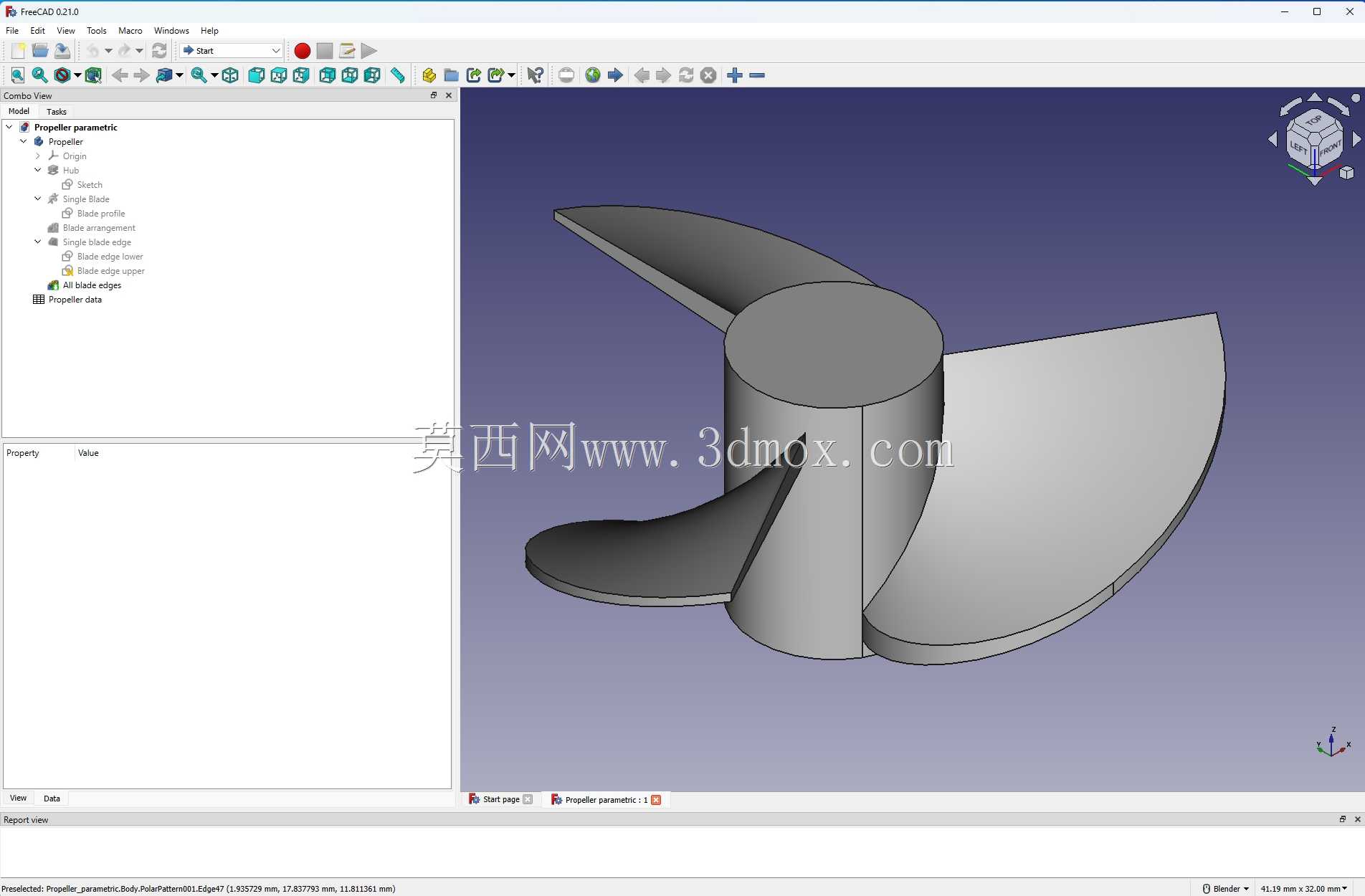This screenshot has height=896, width=1365.
Task: Set right view
Action: (301, 75)
